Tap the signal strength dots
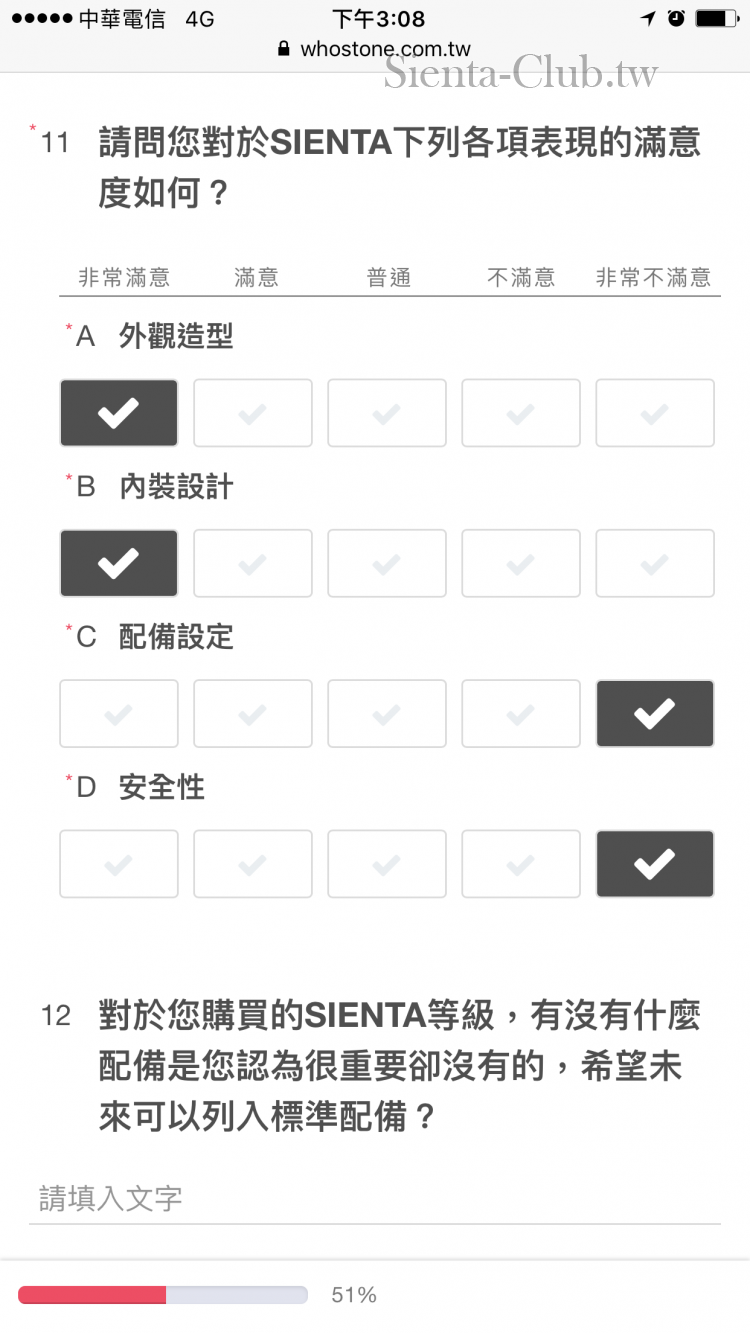This screenshot has width=750, height=1333. click(39, 19)
